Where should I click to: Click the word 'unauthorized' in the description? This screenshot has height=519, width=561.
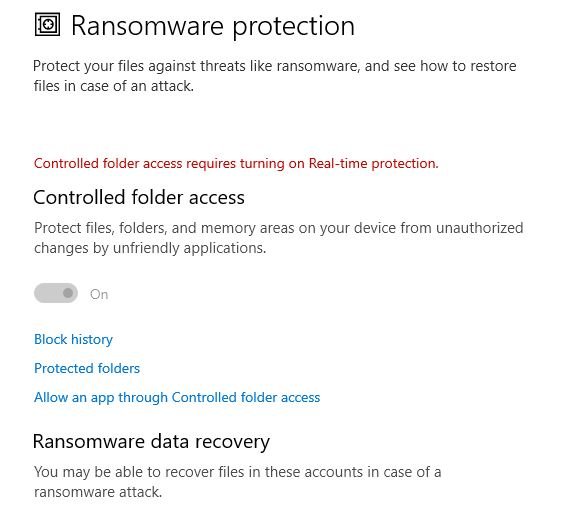tap(480, 228)
